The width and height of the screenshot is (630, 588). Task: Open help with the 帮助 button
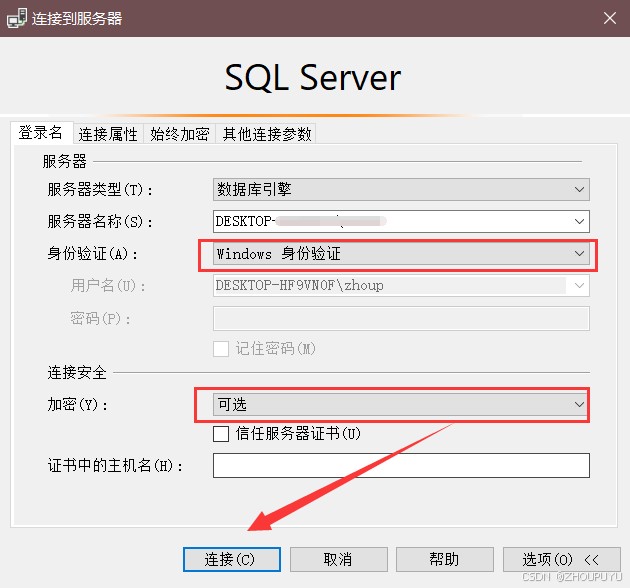click(445, 560)
